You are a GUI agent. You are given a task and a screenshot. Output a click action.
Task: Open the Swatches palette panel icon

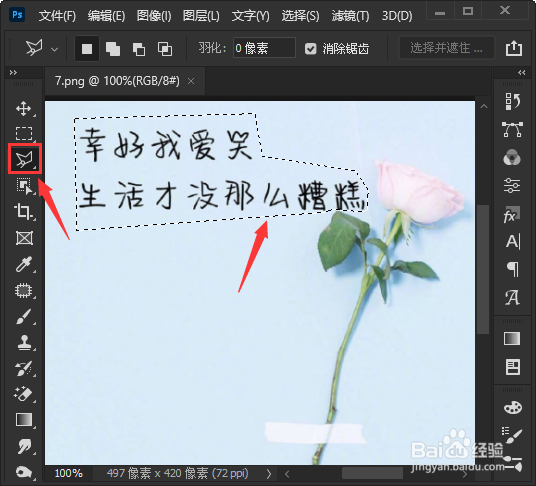pyautogui.click(x=513, y=407)
